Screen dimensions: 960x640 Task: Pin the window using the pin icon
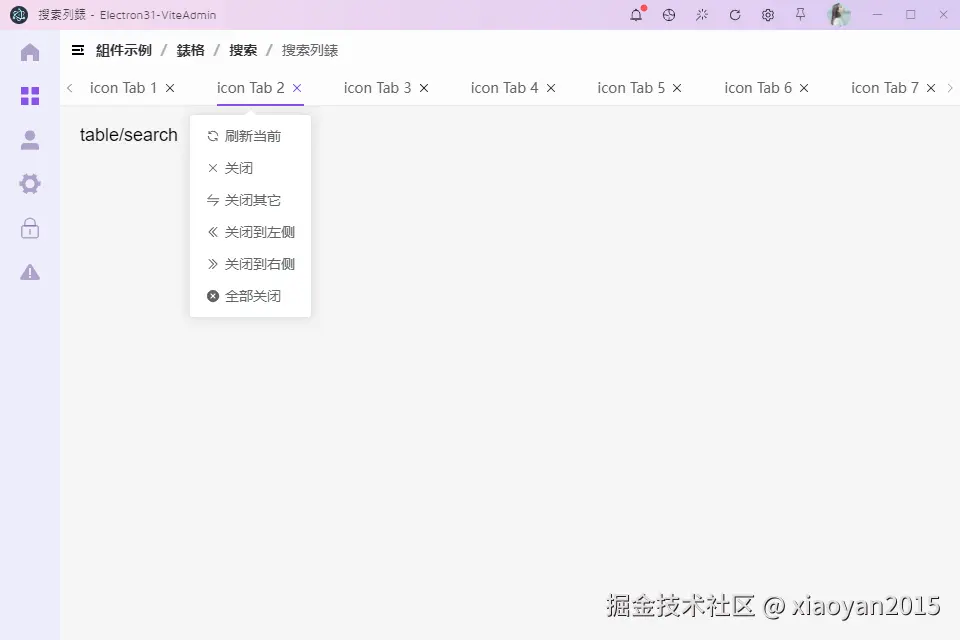[x=799, y=14]
